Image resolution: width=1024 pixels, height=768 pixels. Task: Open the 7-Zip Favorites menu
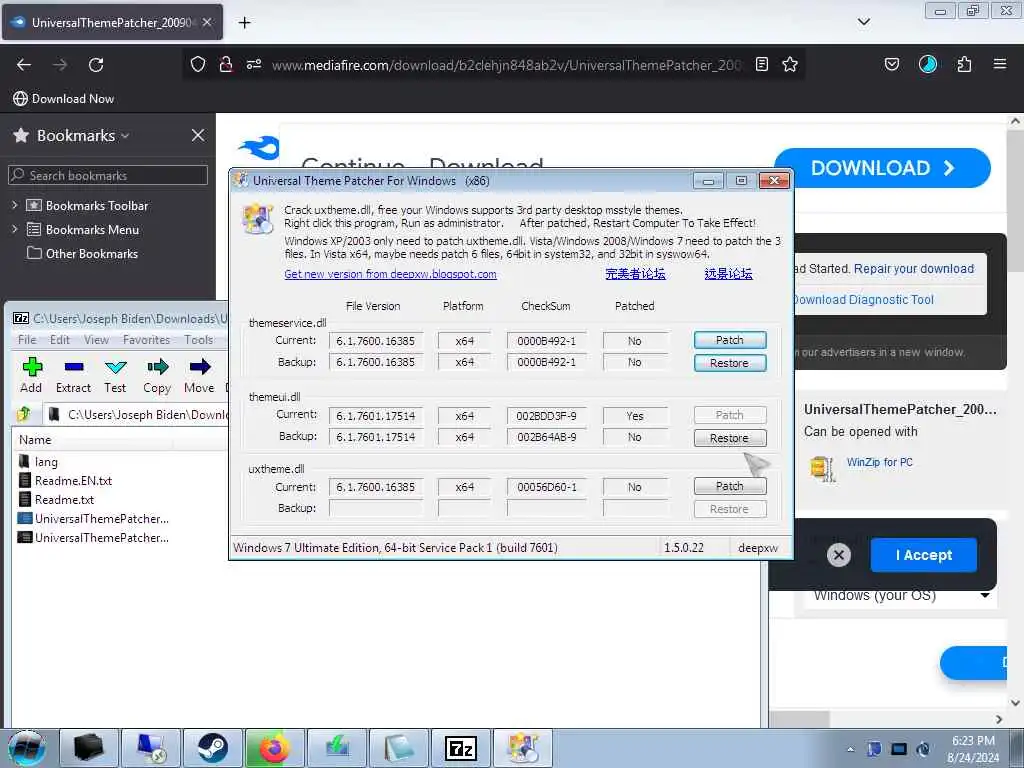coord(146,340)
